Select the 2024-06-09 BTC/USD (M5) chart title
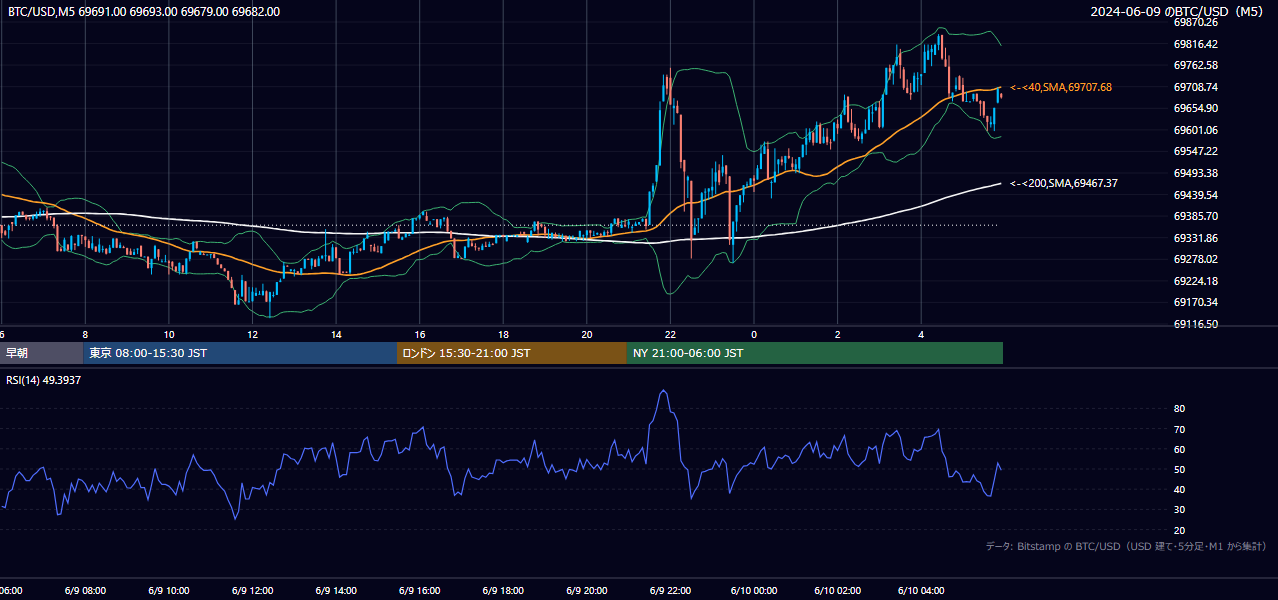This screenshot has height=600, width=1278. pyautogui.click(x=1177, y=12)
